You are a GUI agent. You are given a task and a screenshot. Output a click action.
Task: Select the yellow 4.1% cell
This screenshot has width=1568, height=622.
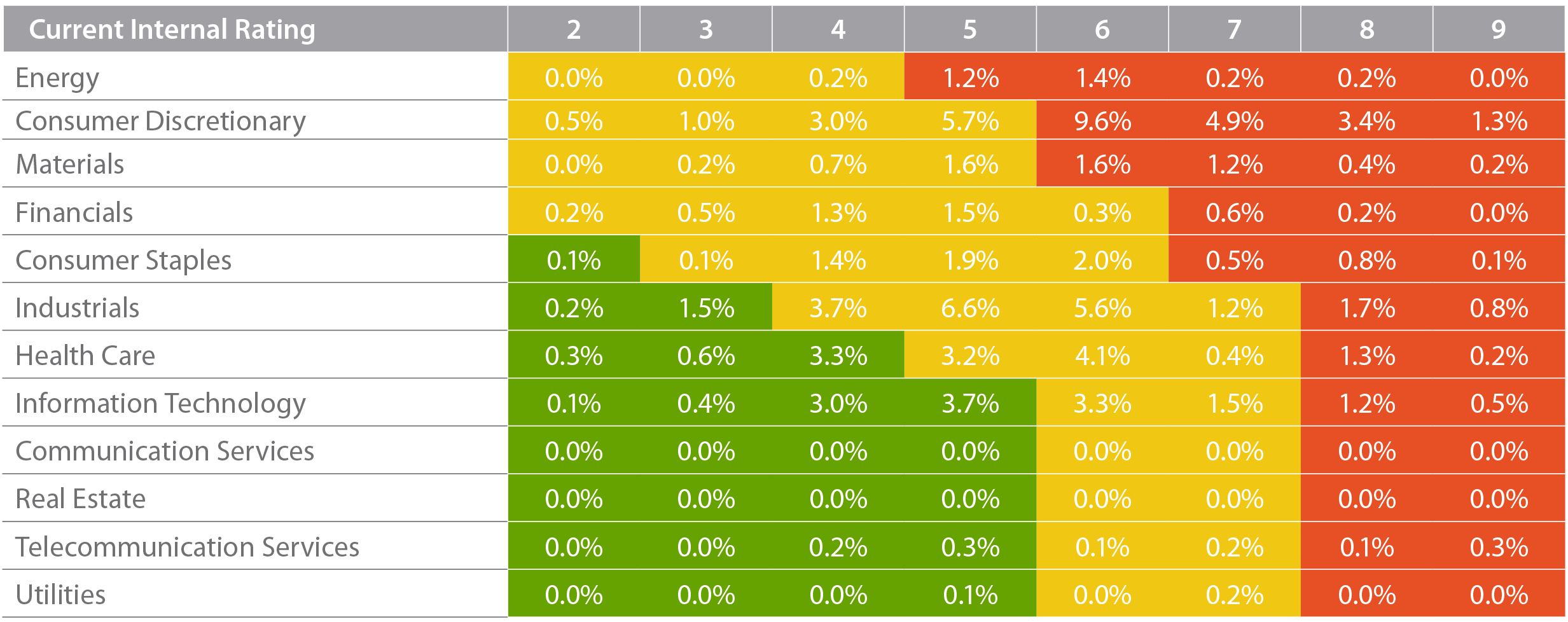point(1102,356)
